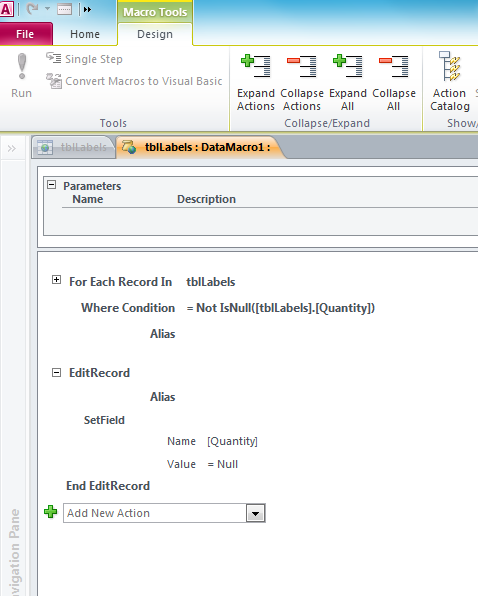Click the Access application icon

6,8
